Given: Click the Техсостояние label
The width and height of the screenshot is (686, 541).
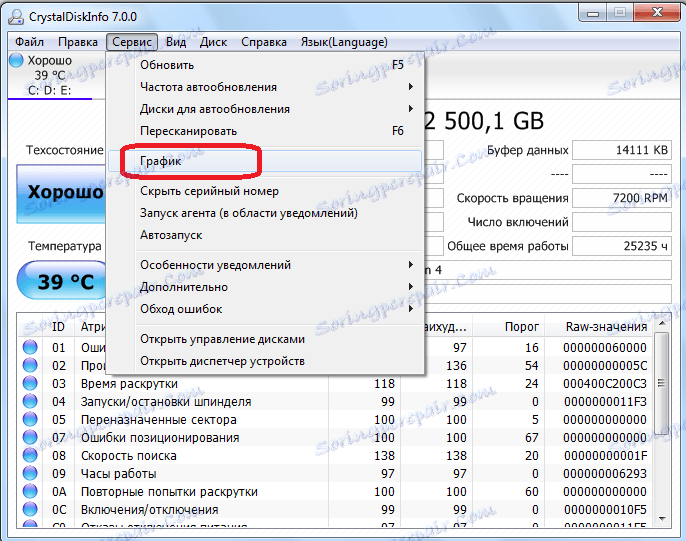Looking at the screenshot, I should [x=65, y=150].
